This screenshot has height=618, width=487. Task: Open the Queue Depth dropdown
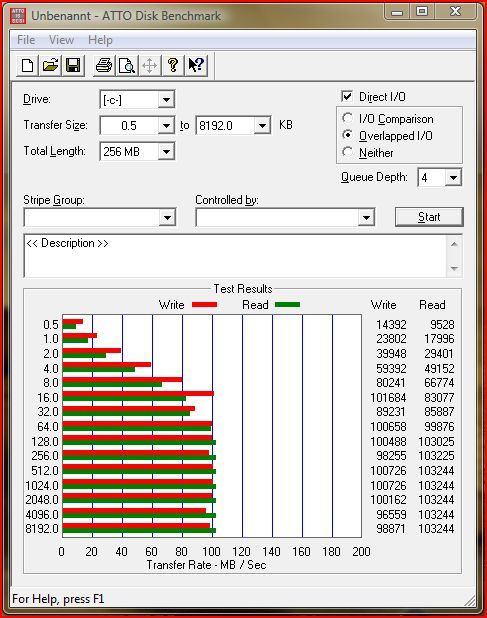pyautogui.click(x=453, y=178)
